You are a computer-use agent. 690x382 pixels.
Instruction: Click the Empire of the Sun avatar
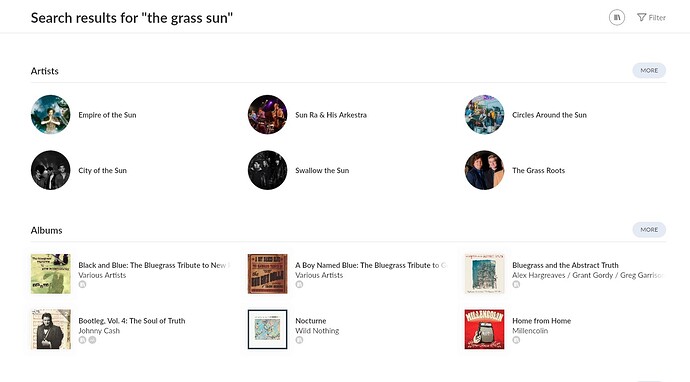(51, 114)
